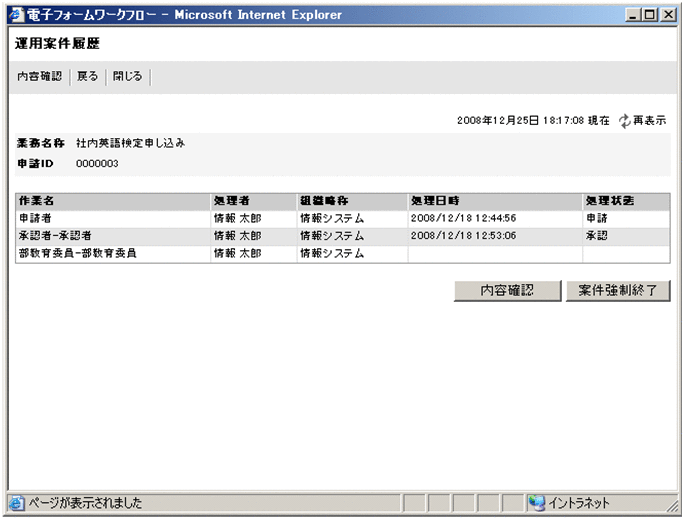This screenshot has height=520, width=685.
Task: Click the window resize grip at corner
Action: 672,506
